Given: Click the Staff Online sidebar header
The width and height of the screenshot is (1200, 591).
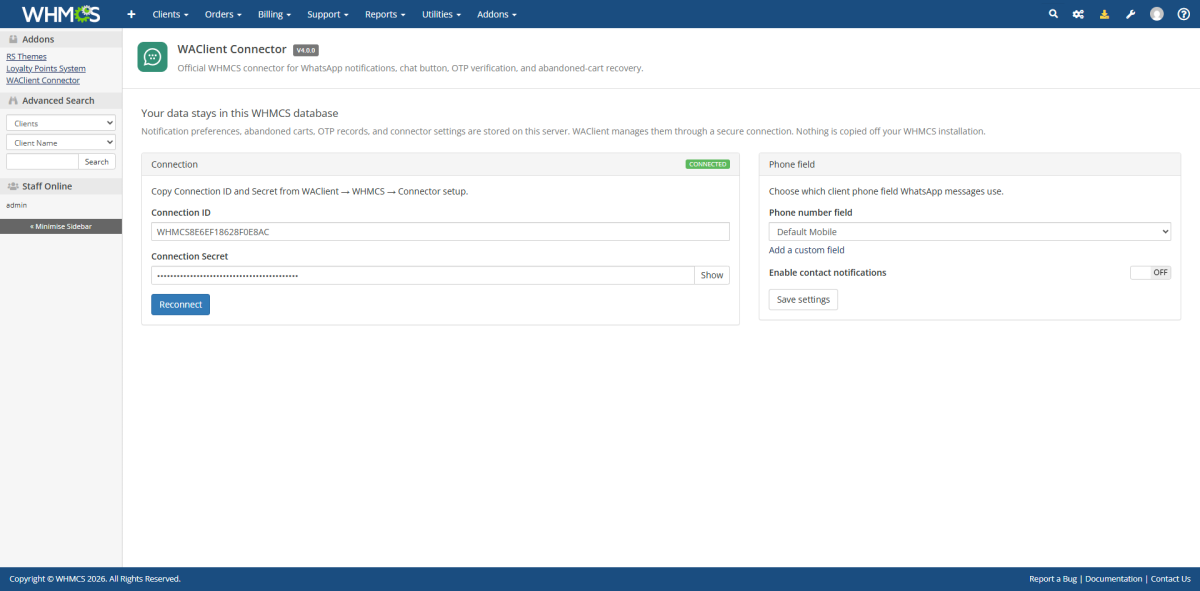Looking at the screenshot, I should tap(61, 186).
